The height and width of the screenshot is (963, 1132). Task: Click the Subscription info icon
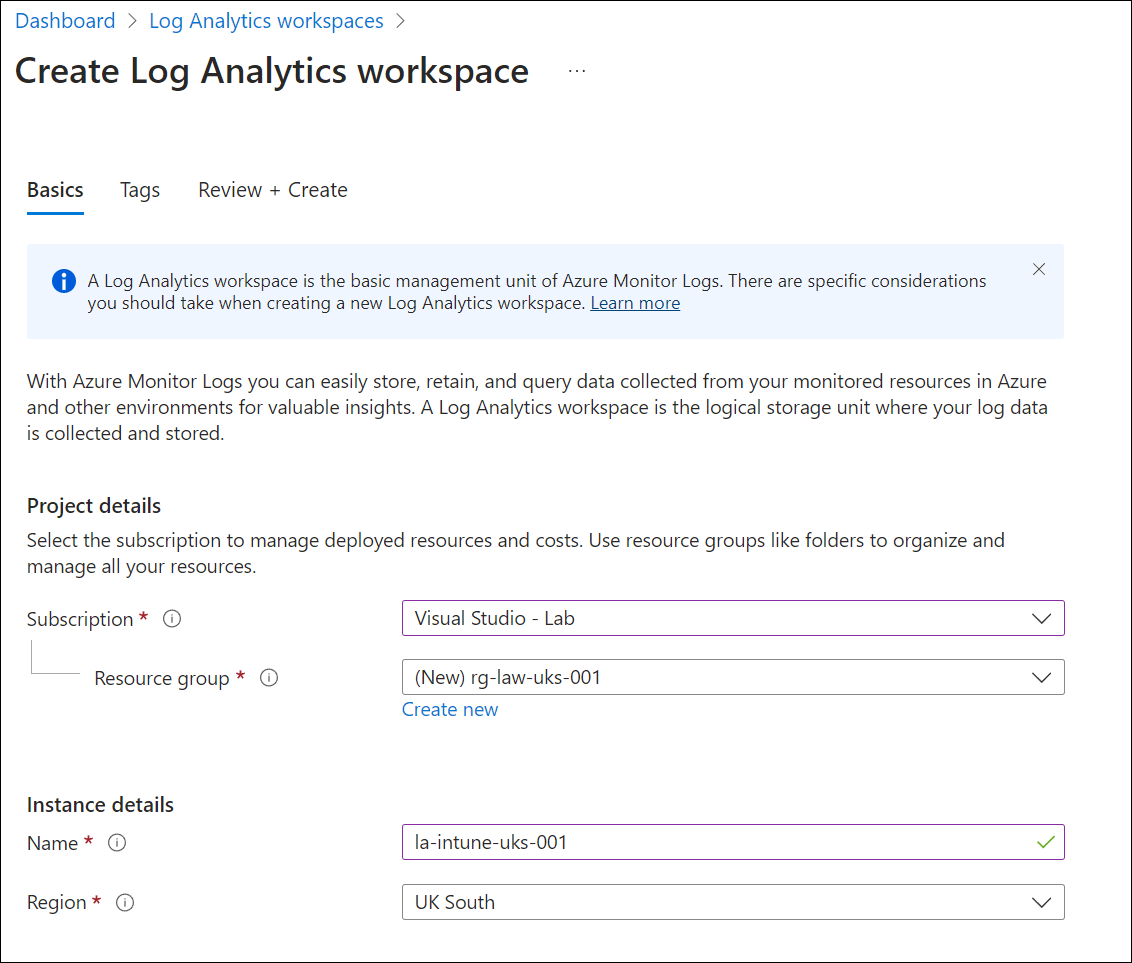172,619
